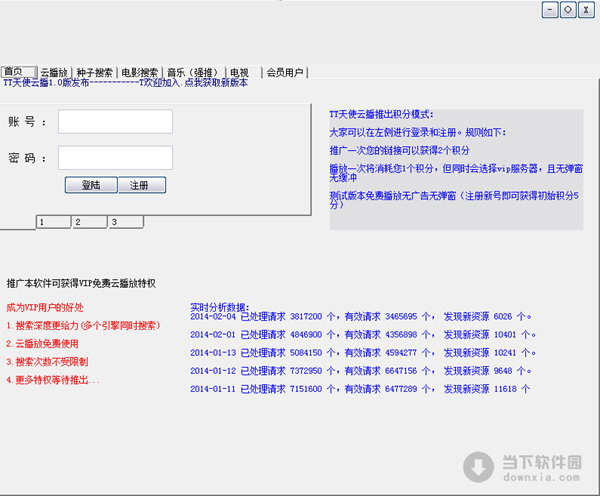Open the 会员用户 tab

(x=286, y=72)
